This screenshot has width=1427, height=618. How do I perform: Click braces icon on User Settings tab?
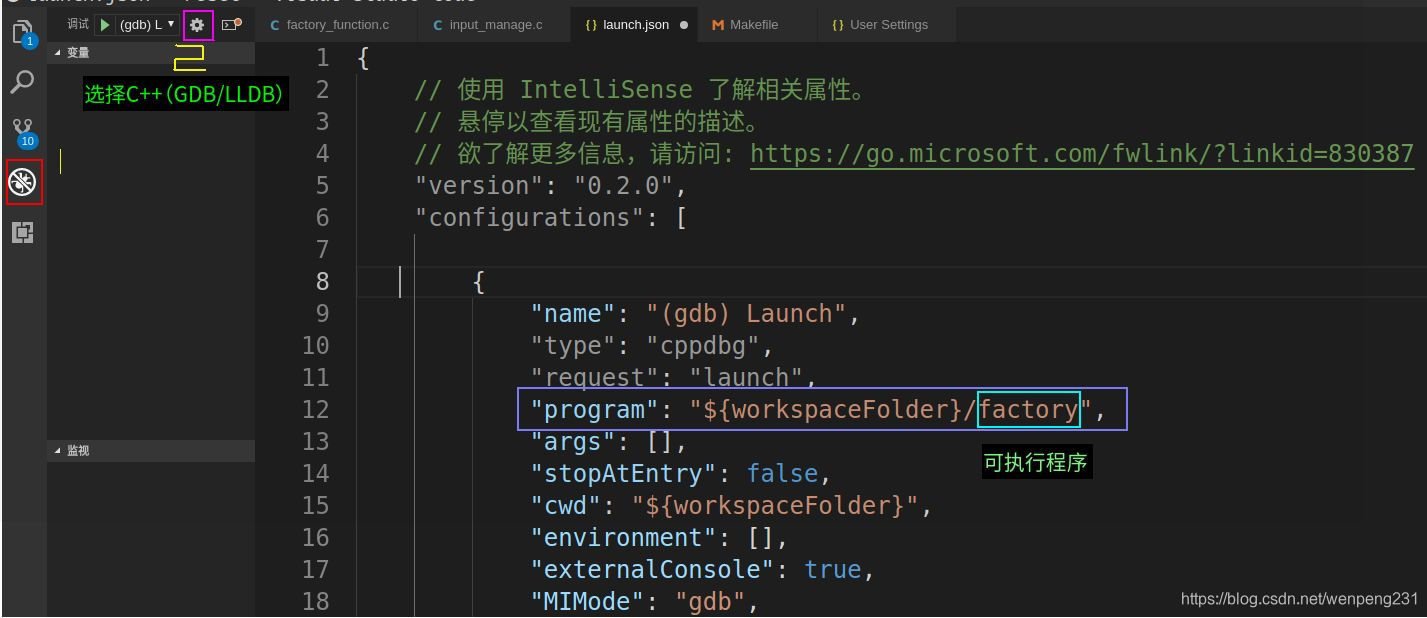click(837, 25)
